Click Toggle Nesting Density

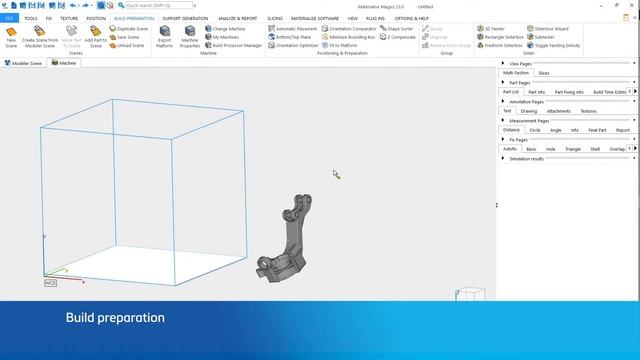click(553, 45)
